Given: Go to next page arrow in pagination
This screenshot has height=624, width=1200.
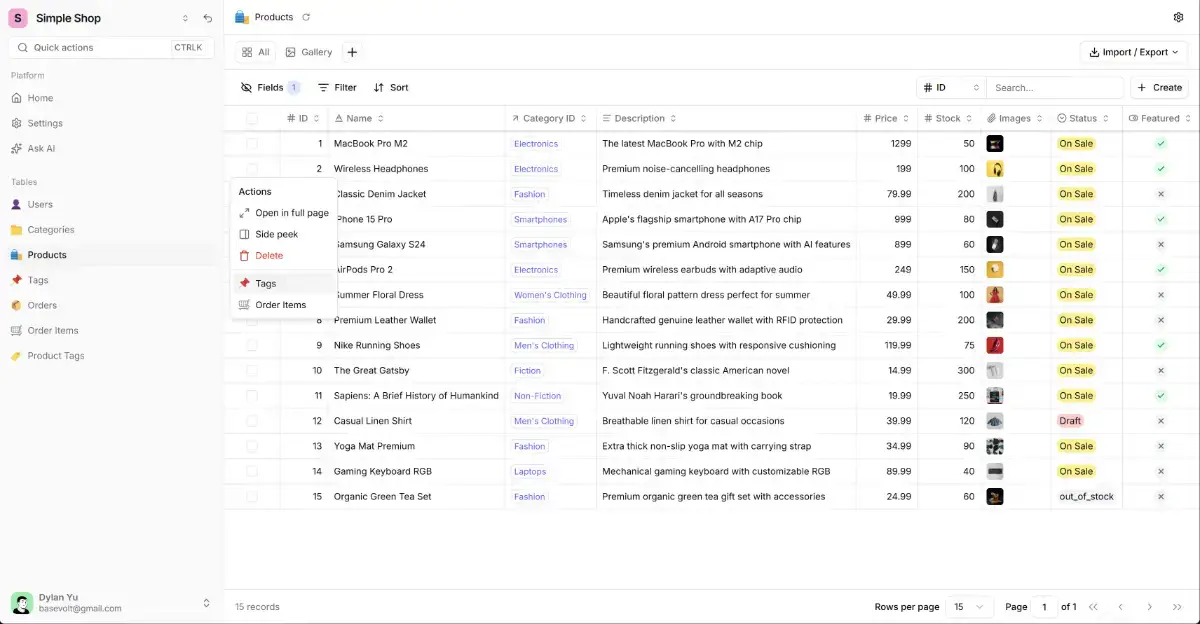Looking at the screenshot, I should (x=1149, y=607).
